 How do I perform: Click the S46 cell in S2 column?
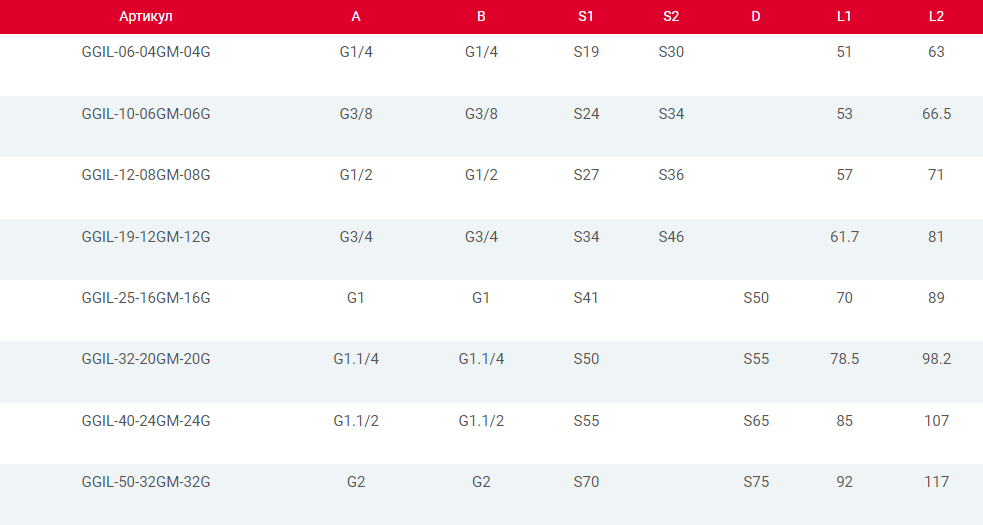tap(671, 237)
